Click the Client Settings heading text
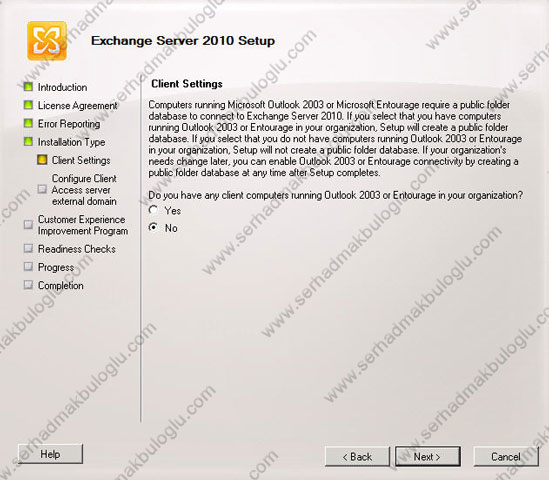Viewport: 549px width, 480px height. [187, 84]
